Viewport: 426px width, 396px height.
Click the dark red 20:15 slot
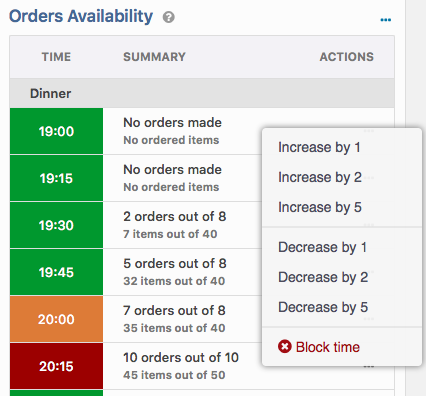(56, 366)
